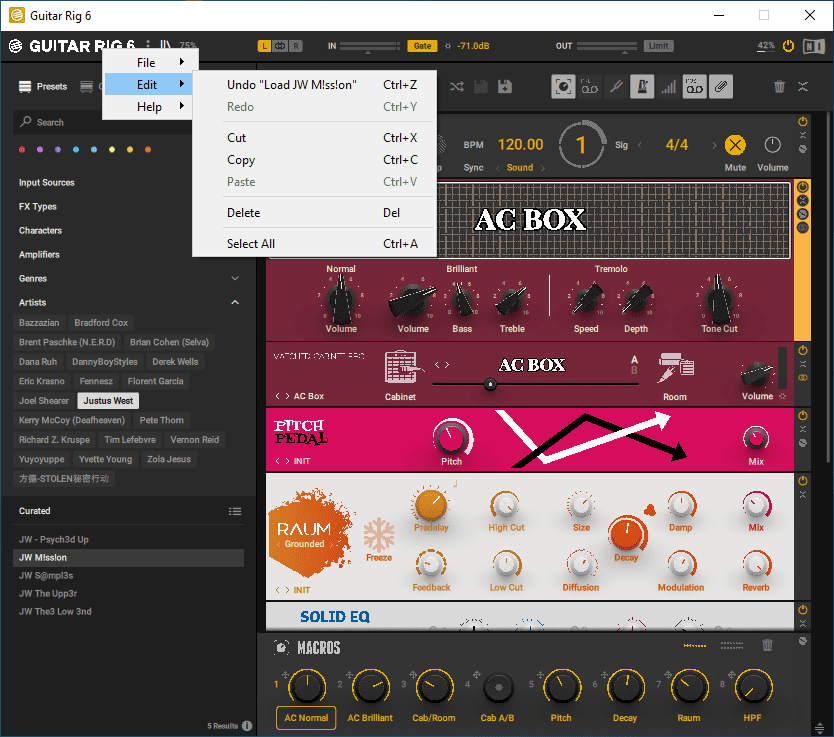Select the previous metronome Sound arrow
Image resolution: width=834 pixels, height=737 pixels.
click(x=497, y=168)
